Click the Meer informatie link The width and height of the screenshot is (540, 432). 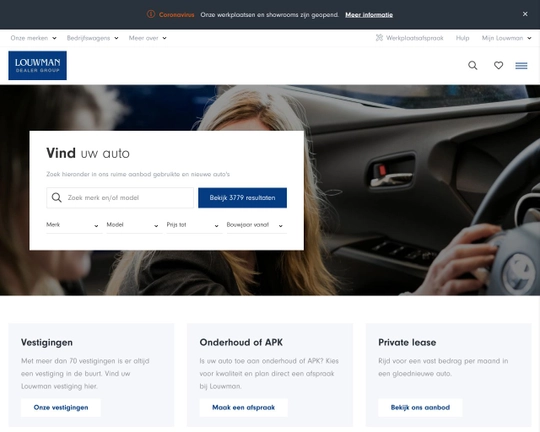pos(369,15)
